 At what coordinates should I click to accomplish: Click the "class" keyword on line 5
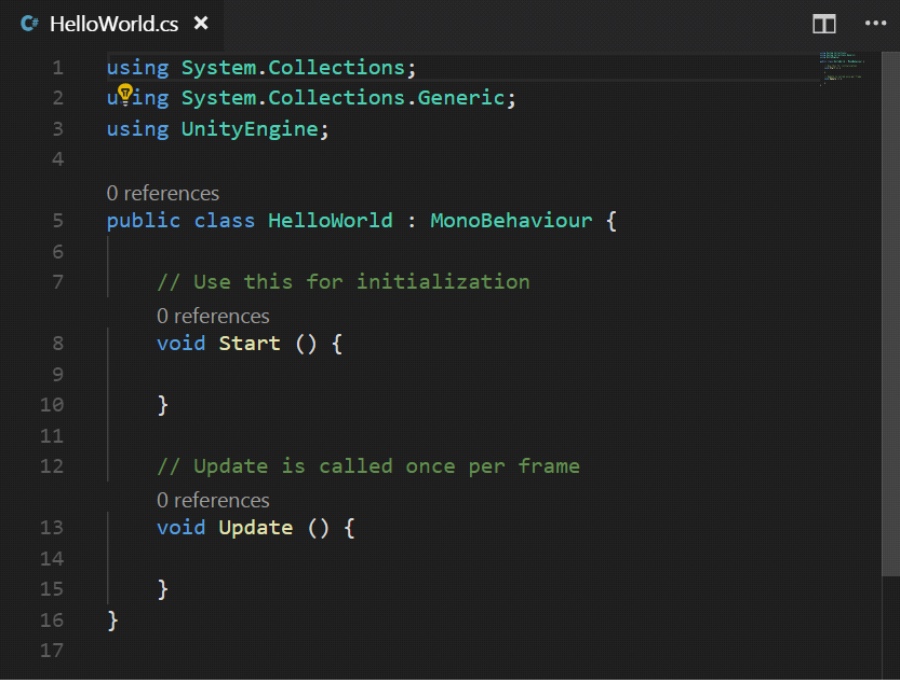tap(224, 220)
